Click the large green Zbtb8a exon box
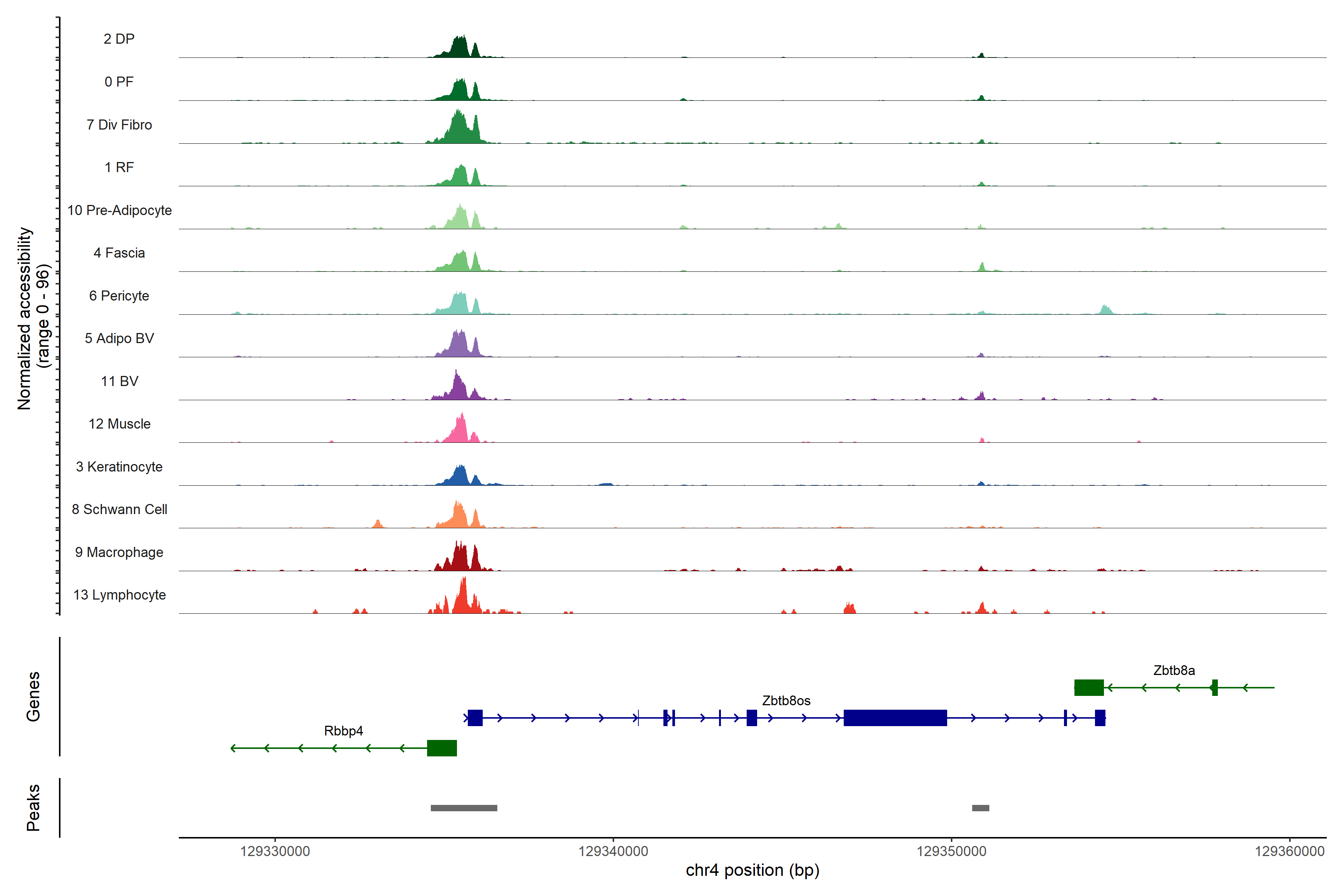1344x896 pixels. tap(1089, 687)
